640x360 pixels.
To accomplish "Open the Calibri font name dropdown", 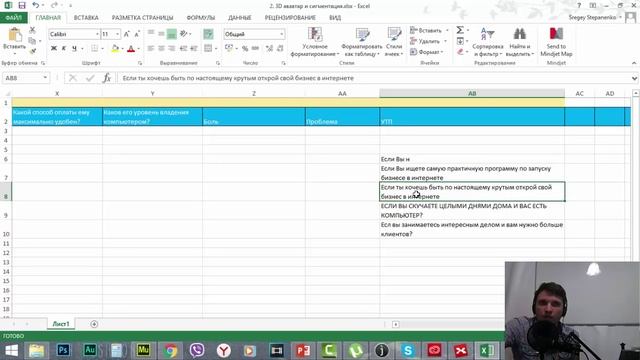I will point(97,34).
